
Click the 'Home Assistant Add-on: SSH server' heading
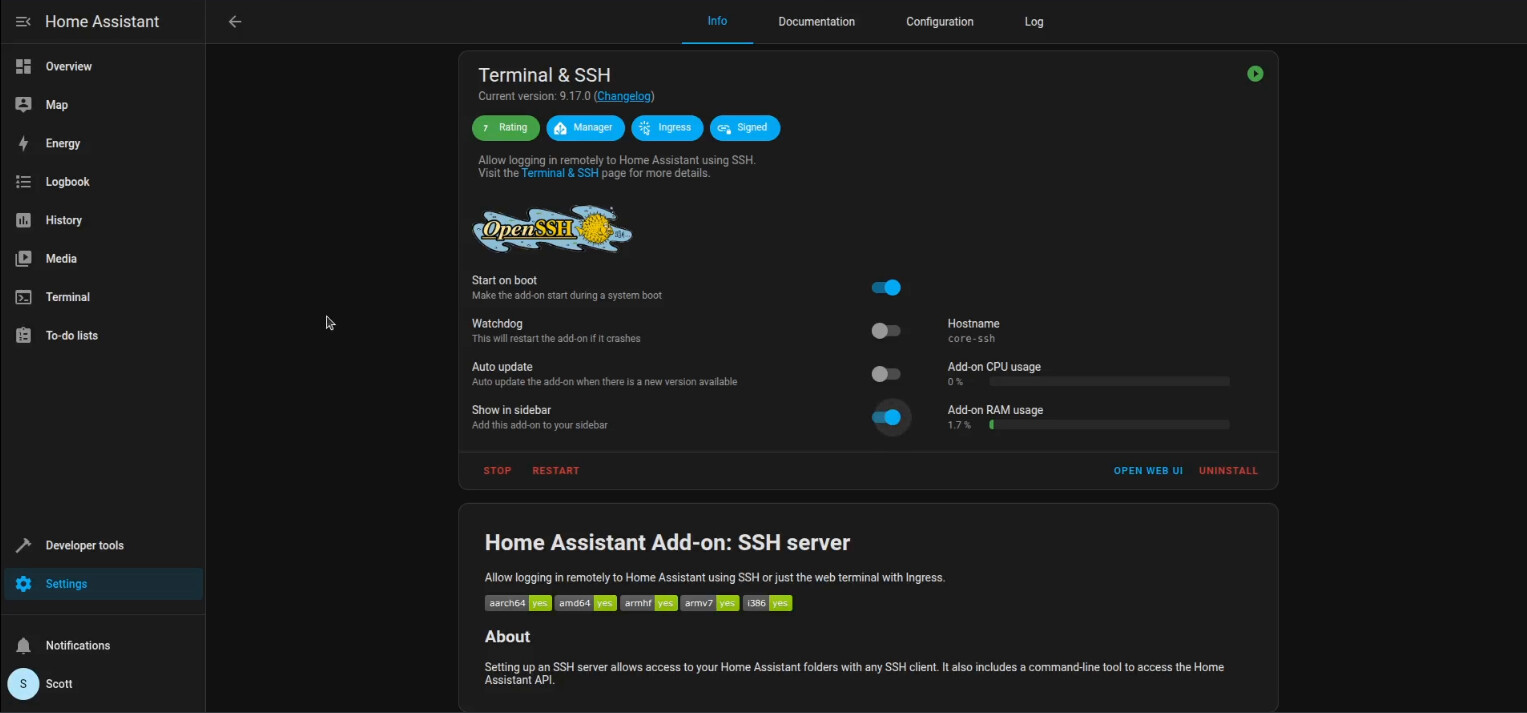pyautogui.click(x=667, y=543)
